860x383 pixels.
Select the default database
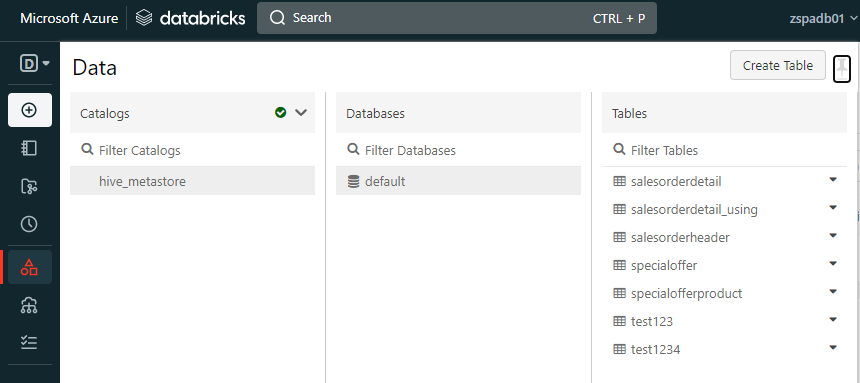click(459, 181)
